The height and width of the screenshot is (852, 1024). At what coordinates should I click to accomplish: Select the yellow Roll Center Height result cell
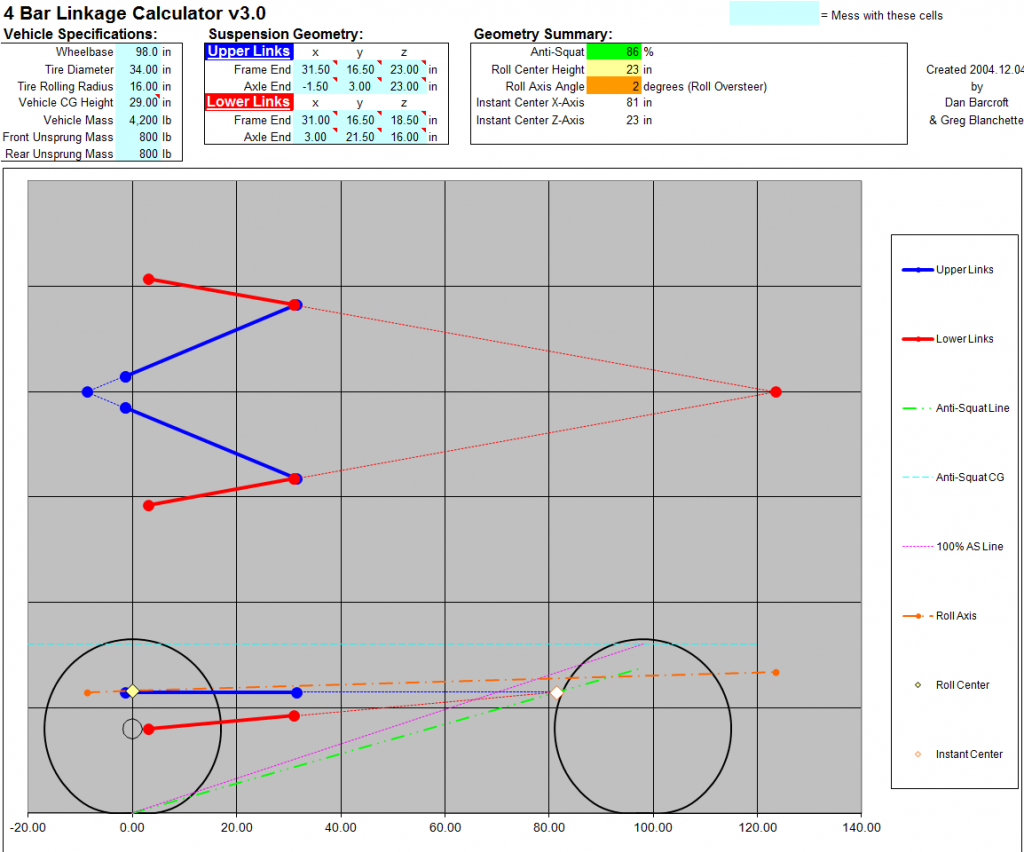coord(614,69)
